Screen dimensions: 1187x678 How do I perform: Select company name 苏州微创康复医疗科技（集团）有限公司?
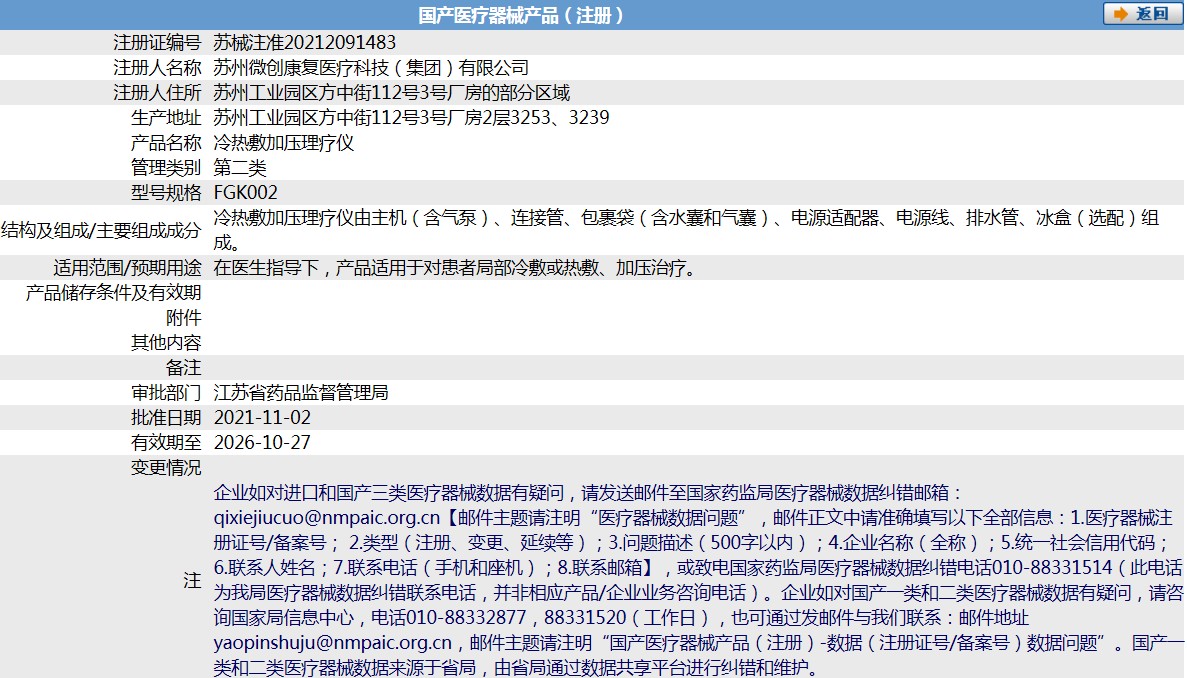371,67
